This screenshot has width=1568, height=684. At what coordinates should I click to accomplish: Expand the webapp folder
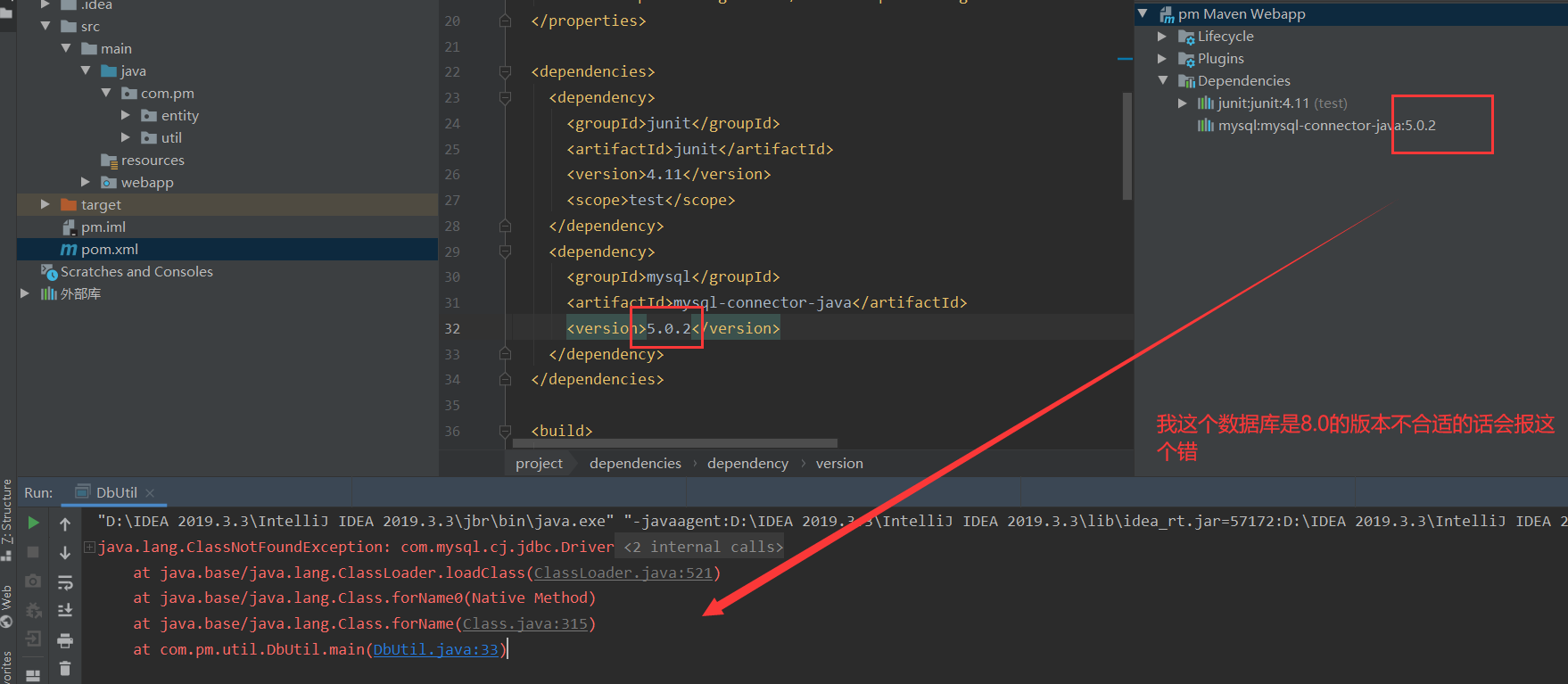click(86, 182)
